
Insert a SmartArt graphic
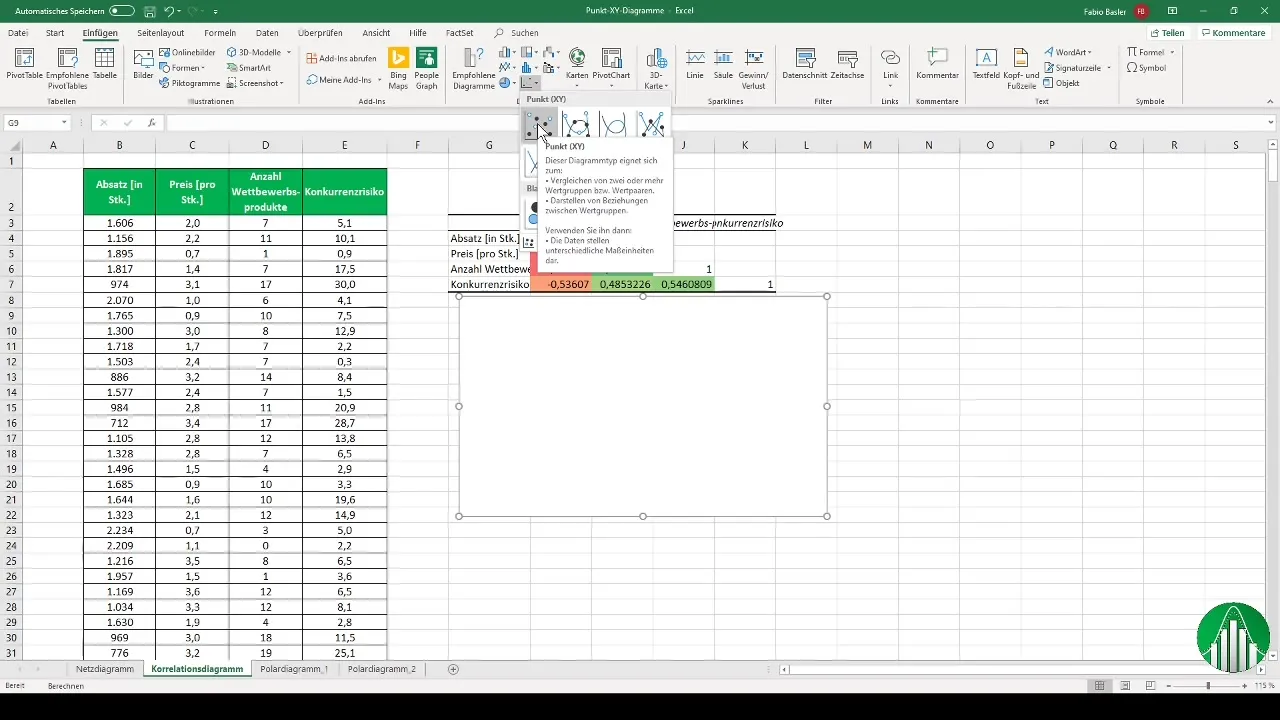[248, 68]
